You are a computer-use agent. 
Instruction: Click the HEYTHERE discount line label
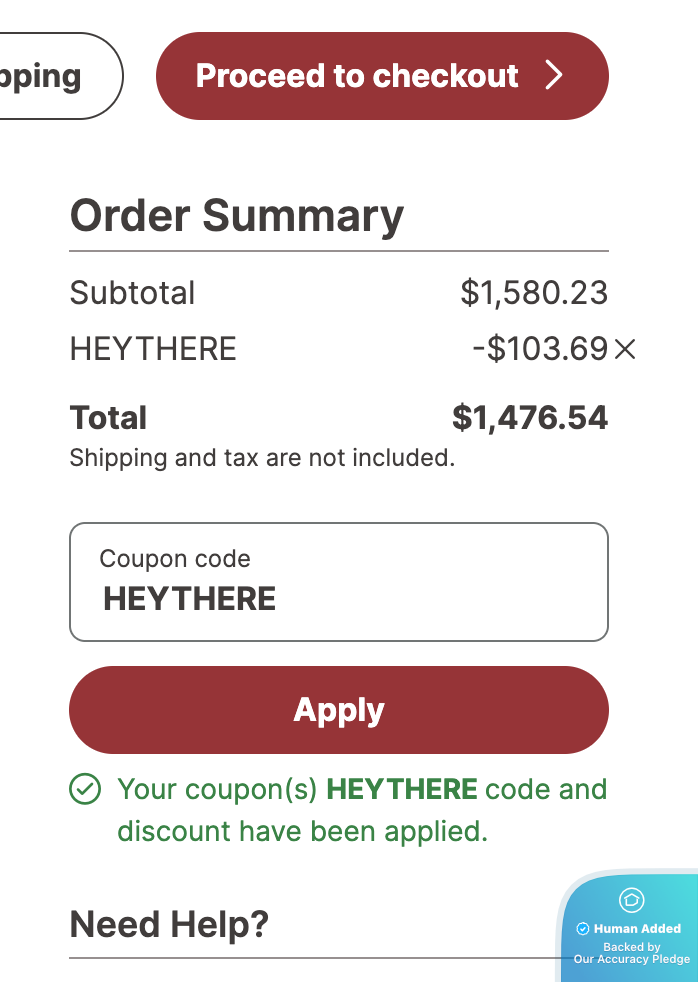tap(153, 349)
